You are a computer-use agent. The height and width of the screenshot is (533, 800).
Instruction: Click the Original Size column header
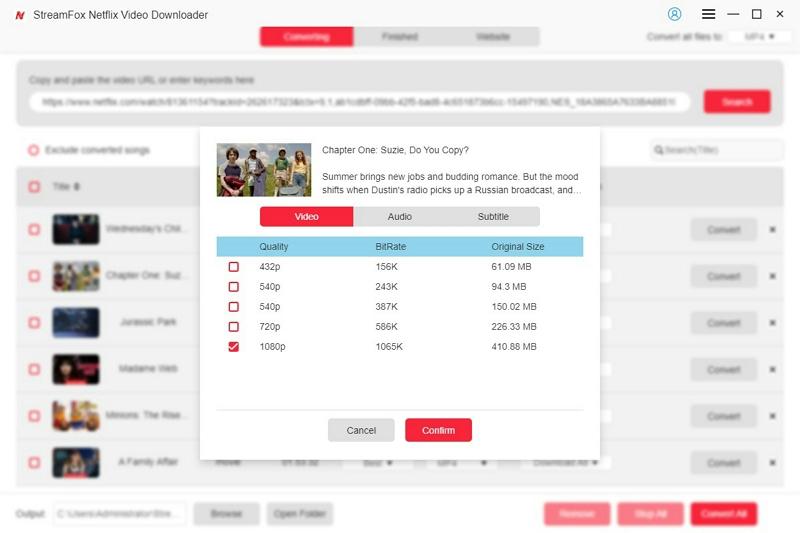coord(518,246)
